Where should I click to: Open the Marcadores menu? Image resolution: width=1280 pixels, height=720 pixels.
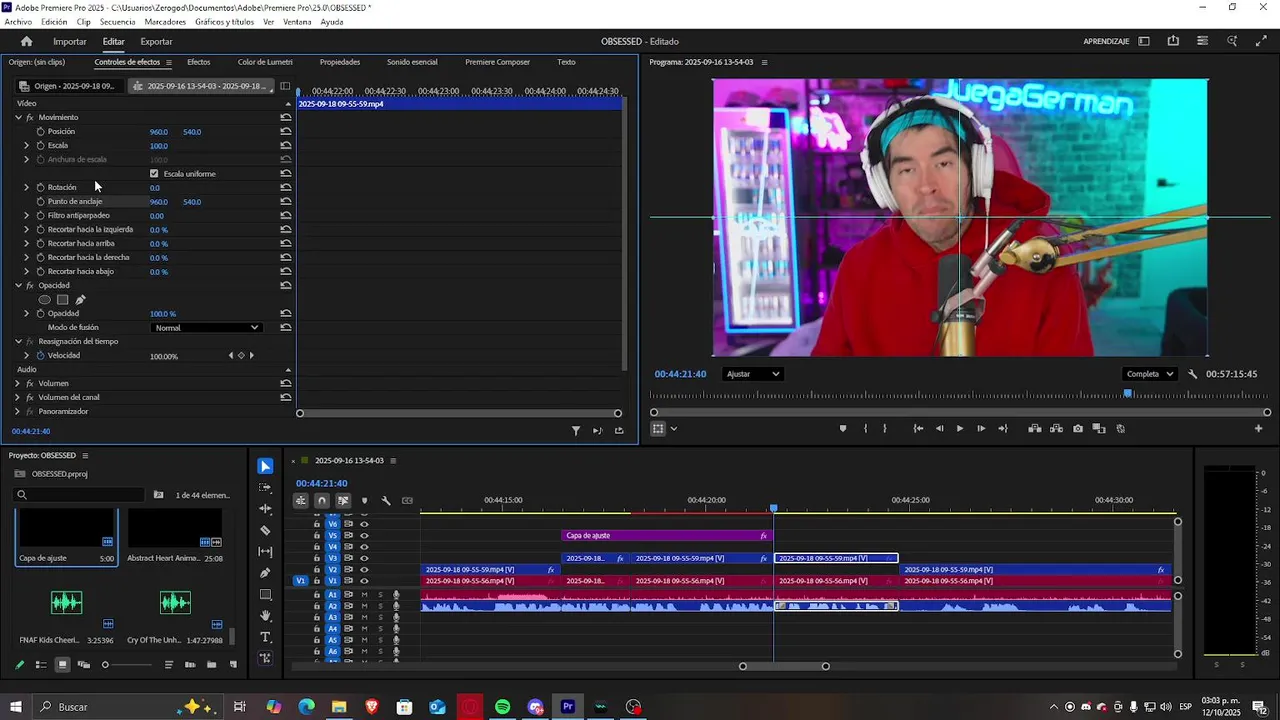(165, 21)
